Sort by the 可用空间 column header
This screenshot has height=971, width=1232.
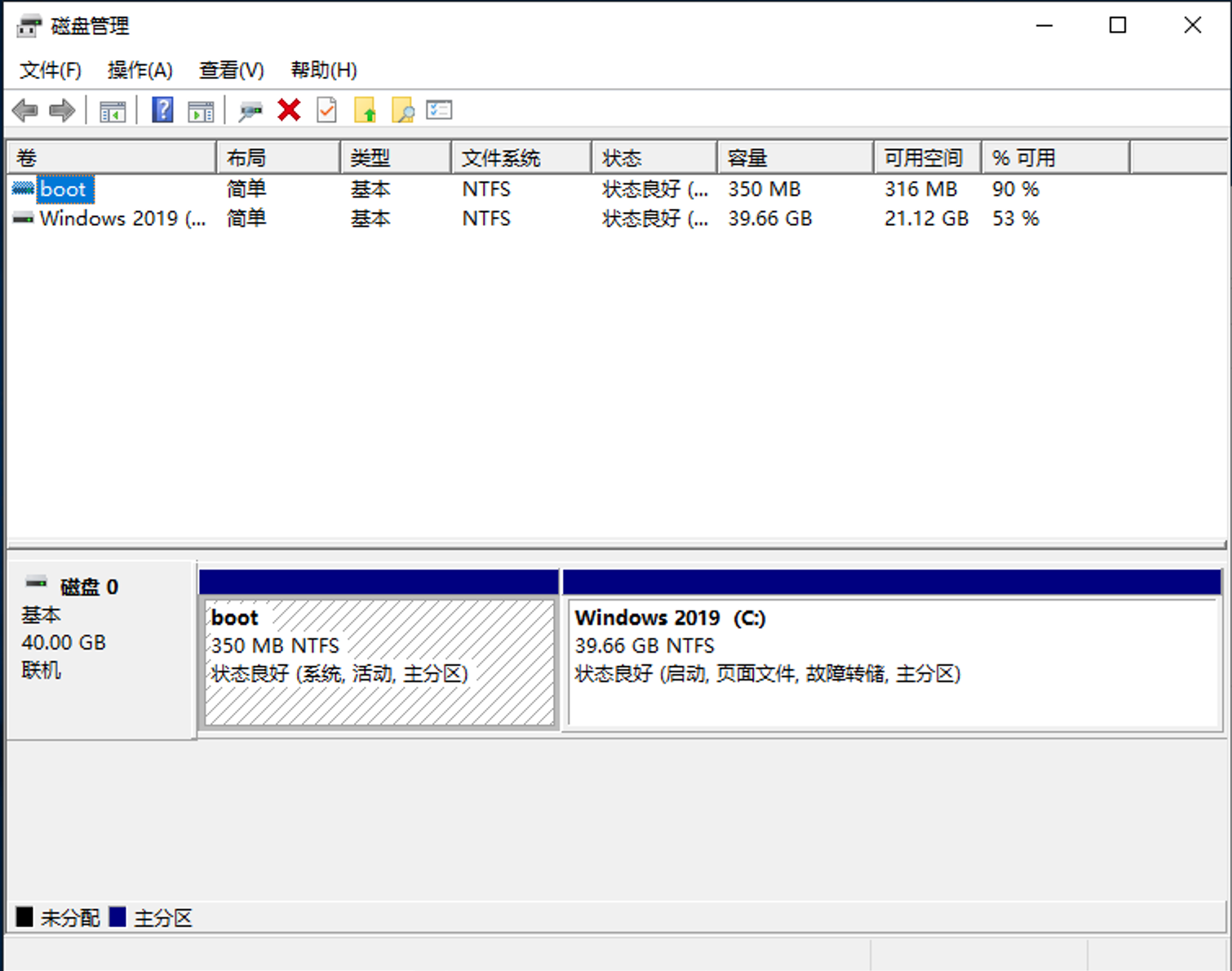coord(928,157)
